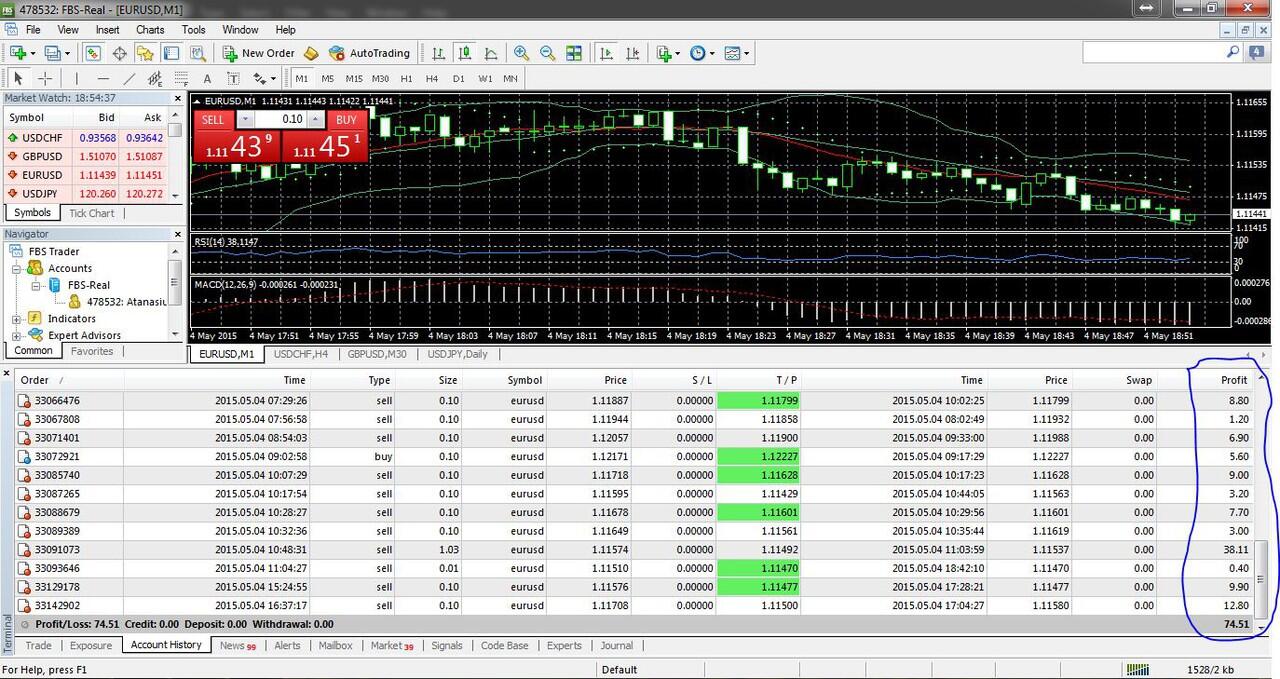Select the Fibonacci Retracement tool
This screenshot has height=679, width=1280.
tap(181, 78)
